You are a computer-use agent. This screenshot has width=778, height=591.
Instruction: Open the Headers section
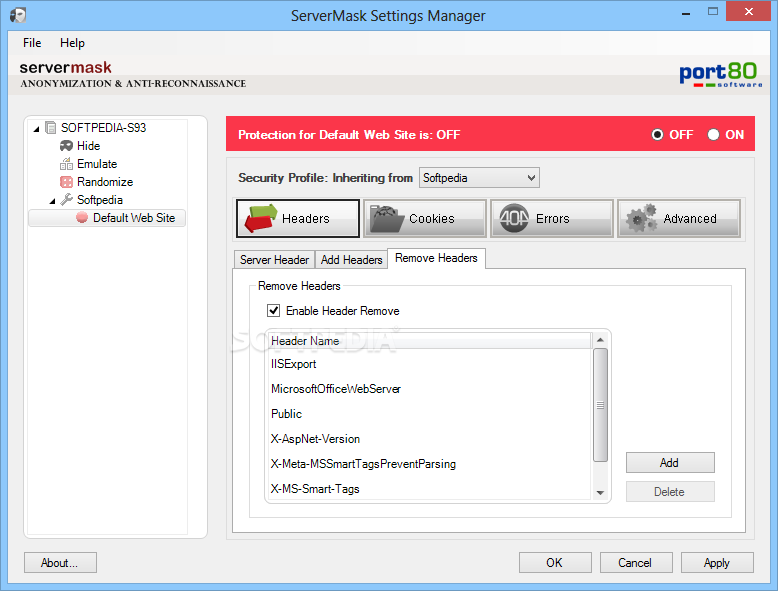point(298,218)
